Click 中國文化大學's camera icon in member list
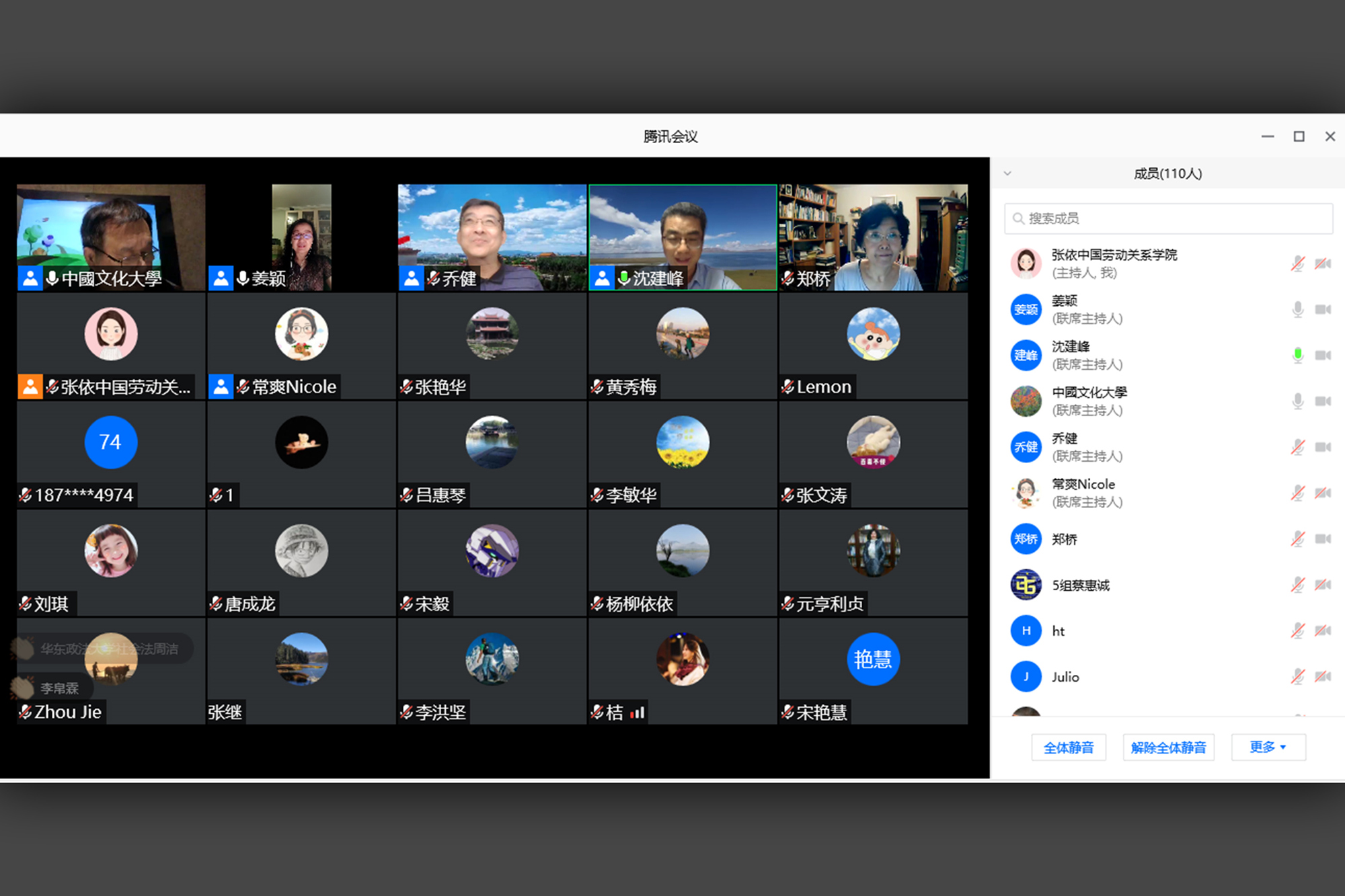 pyautogui.click(x=1323, y=401)
